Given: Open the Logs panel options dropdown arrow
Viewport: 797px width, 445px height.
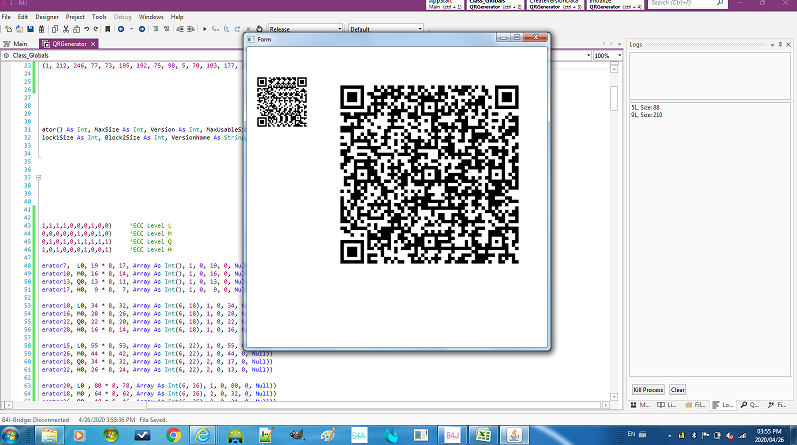Looking at the screenshot, I should (x=772, y=45).
